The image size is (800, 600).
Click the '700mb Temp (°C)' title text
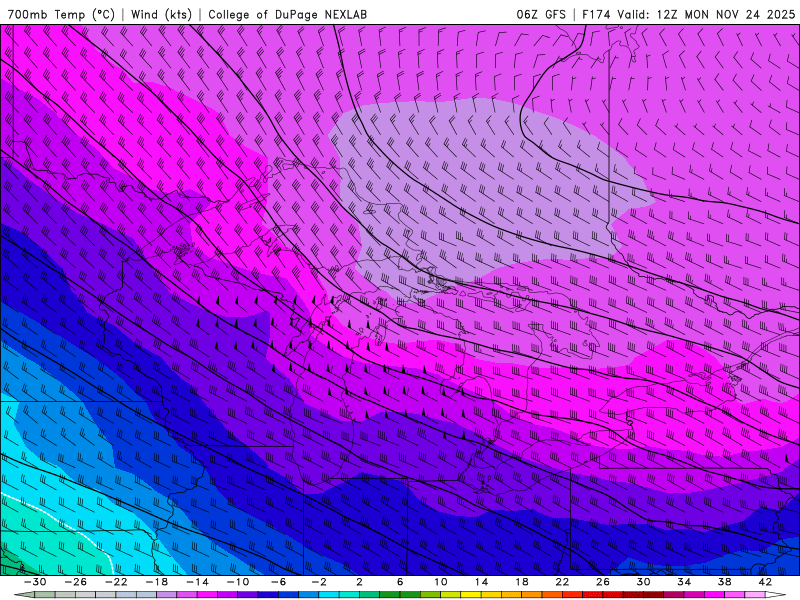(x=61, y=14)
